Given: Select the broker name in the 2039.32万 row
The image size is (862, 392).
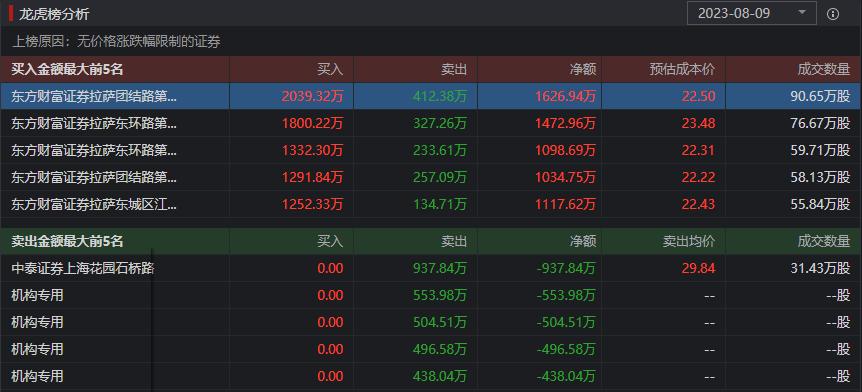Looking at the screenshot, I should point(94,96).
